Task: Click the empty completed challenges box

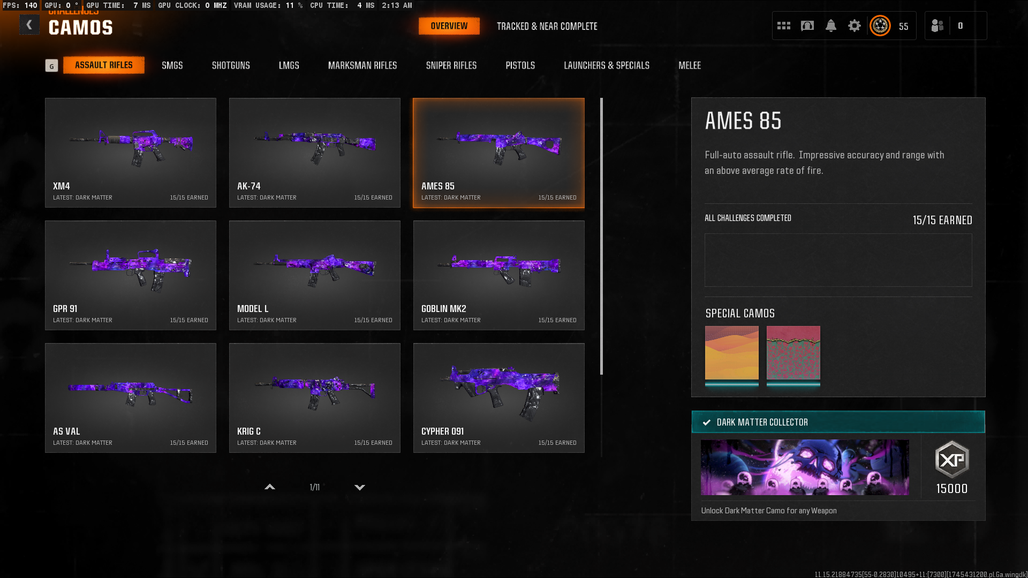Action: pyautogui.click(x=838, y=260)
